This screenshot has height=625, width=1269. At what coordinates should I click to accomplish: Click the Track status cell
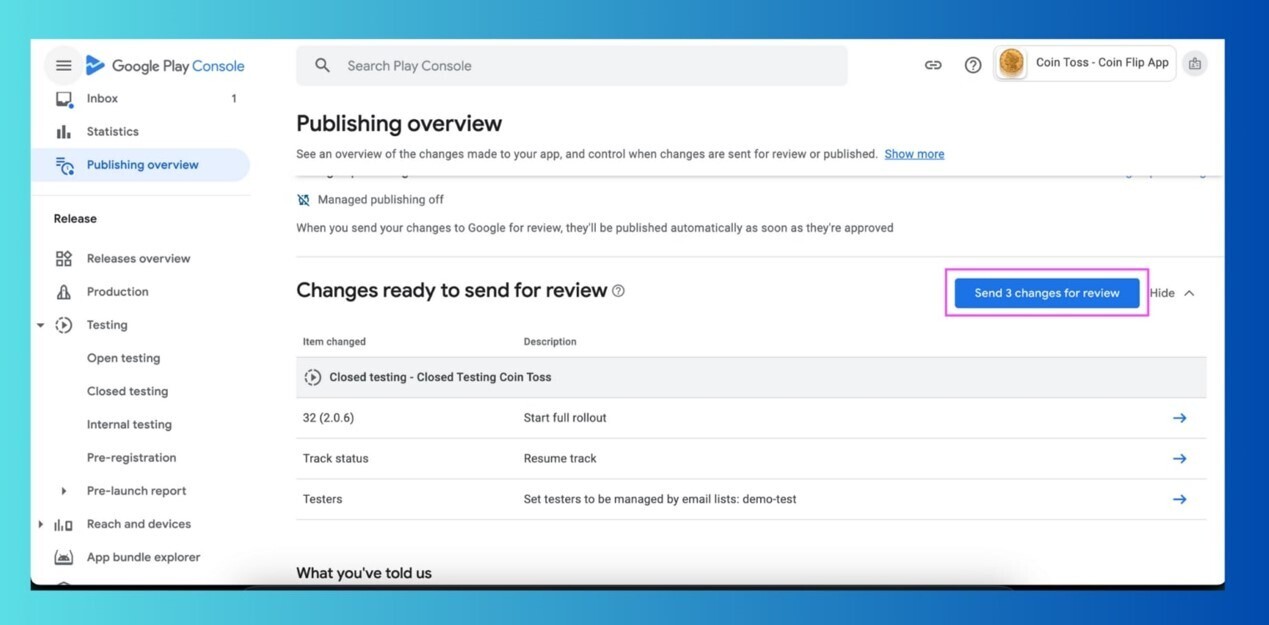tap(335, 459)
